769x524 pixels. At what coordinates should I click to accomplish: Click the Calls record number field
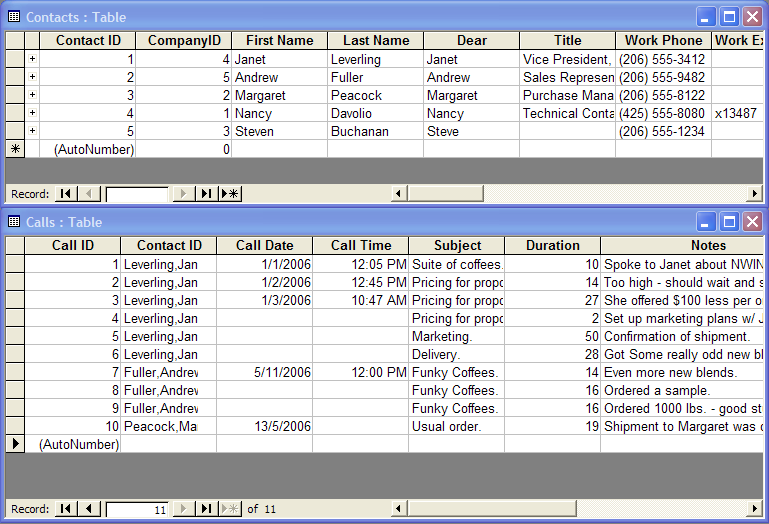tap(137, 509)
